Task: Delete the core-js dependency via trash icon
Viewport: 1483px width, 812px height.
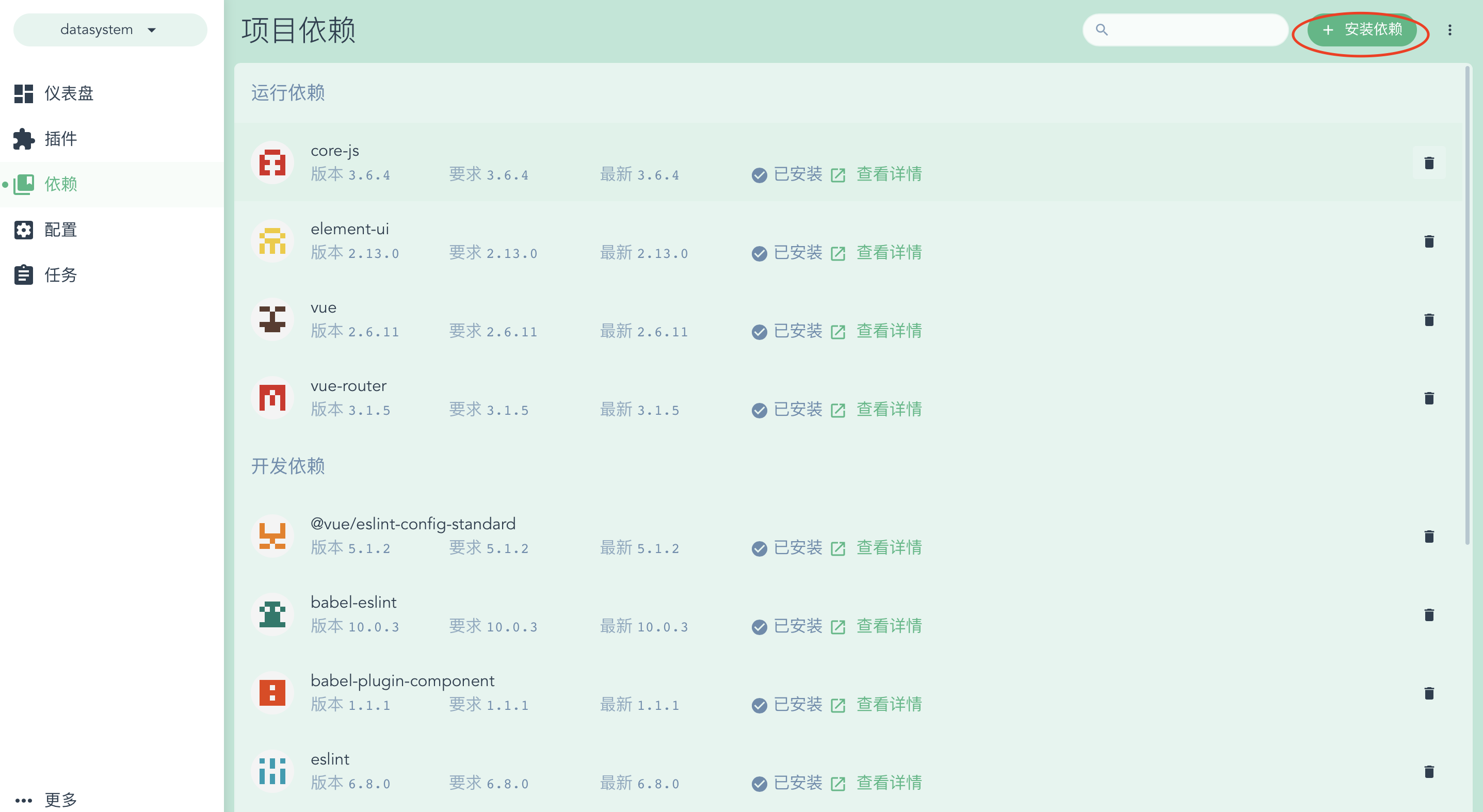Action: [1428, 163]
